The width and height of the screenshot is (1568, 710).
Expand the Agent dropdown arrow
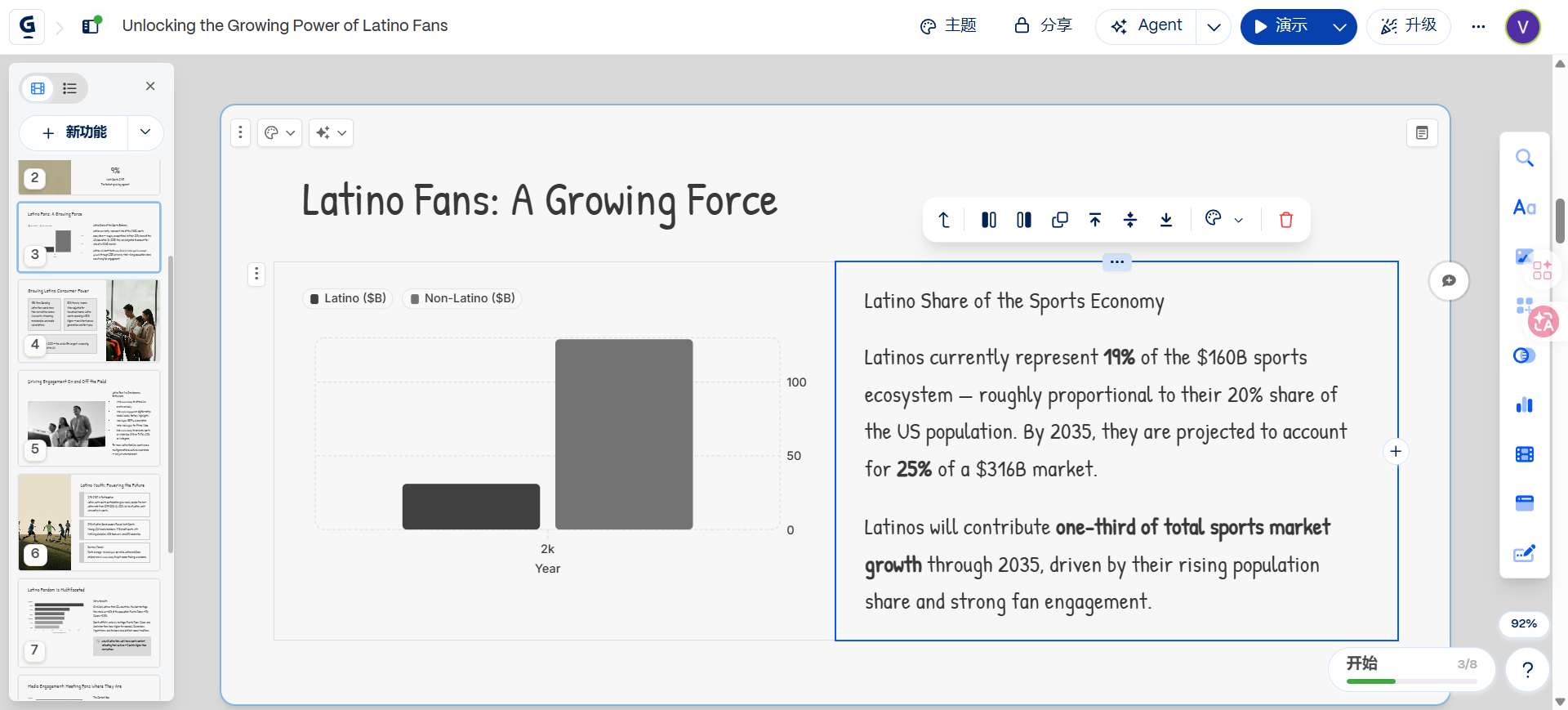1214,27
